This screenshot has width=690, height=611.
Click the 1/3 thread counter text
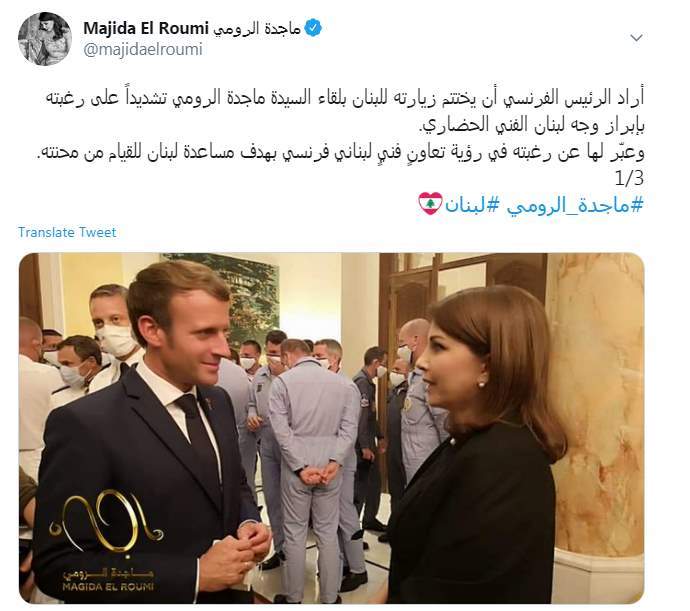point(629,178)
